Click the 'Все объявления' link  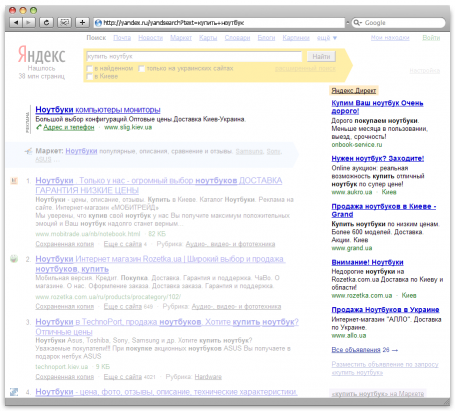point(356,350)
